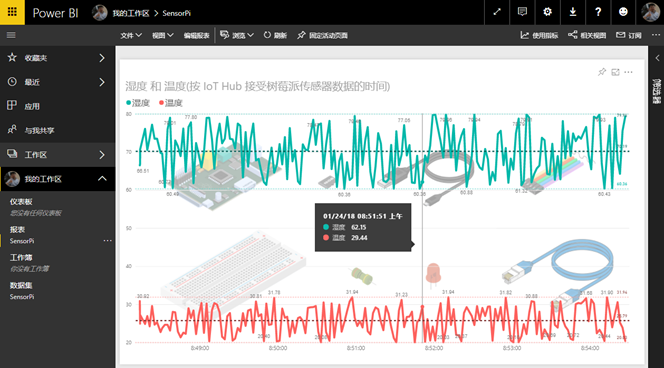Image resolution: width=664 pixels, height=368 pixels.
Task: Click the tooltip timestamp 01/24/18 08:51:51
Action: [x=362, y=216]
